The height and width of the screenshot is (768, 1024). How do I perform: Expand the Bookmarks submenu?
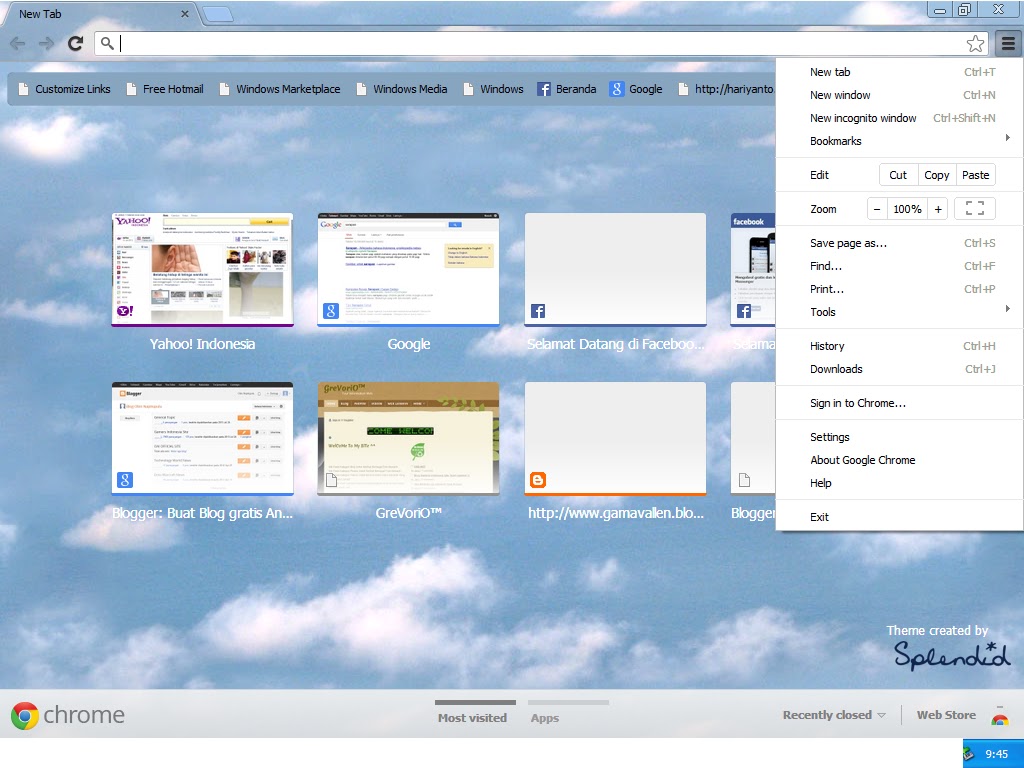point(899,141)
